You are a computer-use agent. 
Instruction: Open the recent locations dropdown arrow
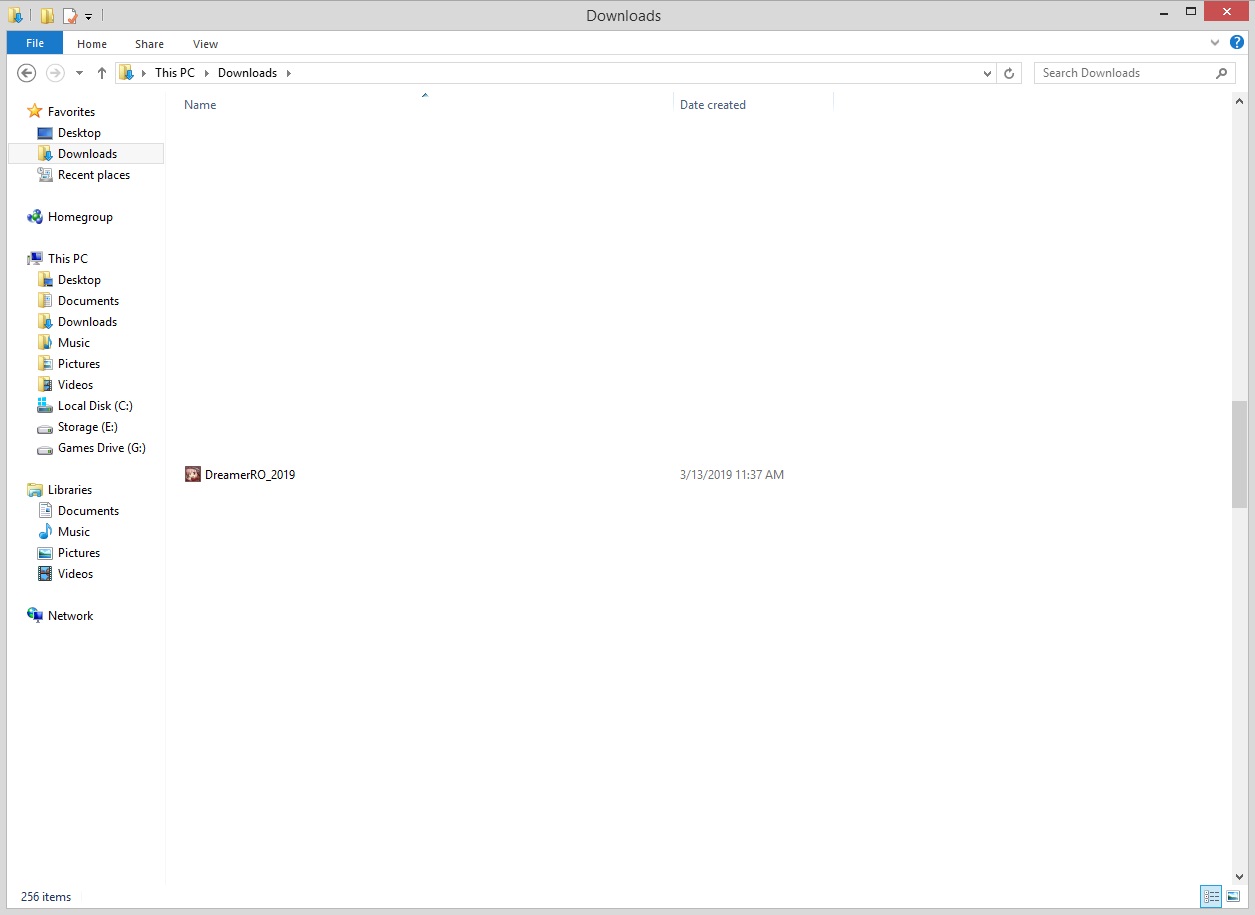click(79, 73)
